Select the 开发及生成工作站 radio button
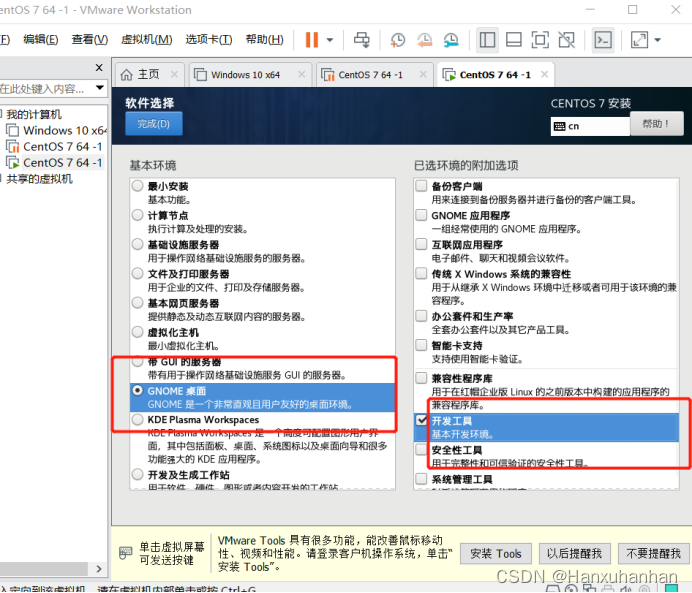The image size is (692, 593). (x=138, y=474)
